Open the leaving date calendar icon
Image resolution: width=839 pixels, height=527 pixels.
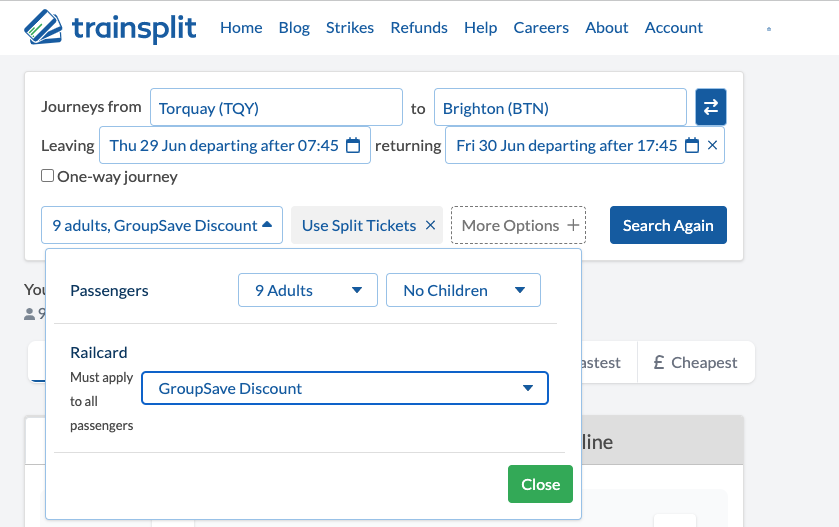[353, 145]
